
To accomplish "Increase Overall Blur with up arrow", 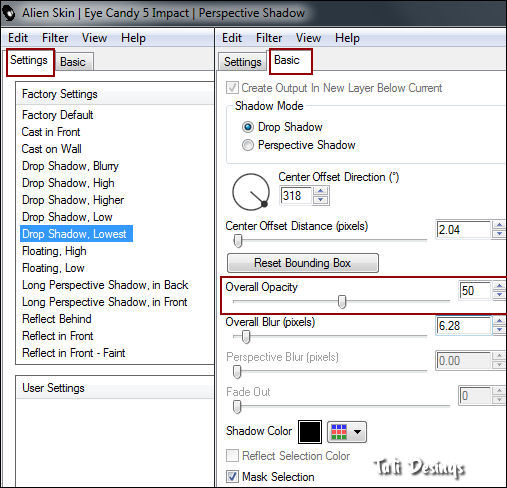I will [499, 321].
